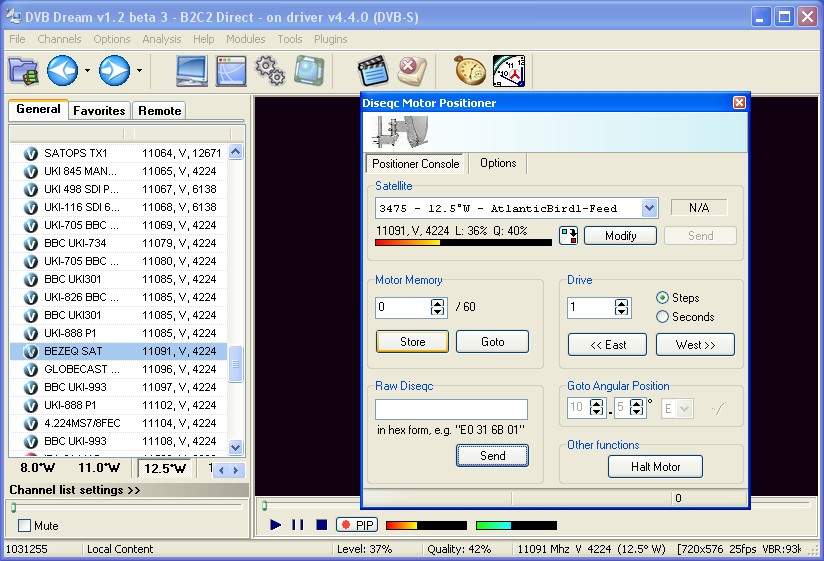Click the Raw Diseqc hex input field
This screenshot has width=824, height=561.
tap(451, 409)
